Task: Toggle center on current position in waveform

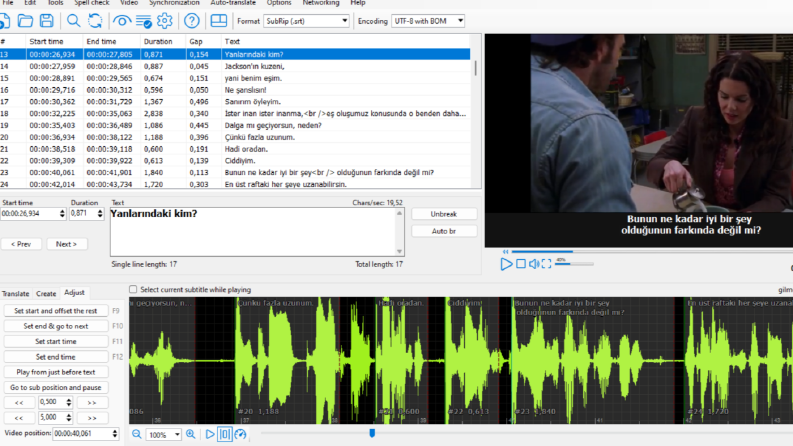Action: pyautogui.click(x=225, y=434)
